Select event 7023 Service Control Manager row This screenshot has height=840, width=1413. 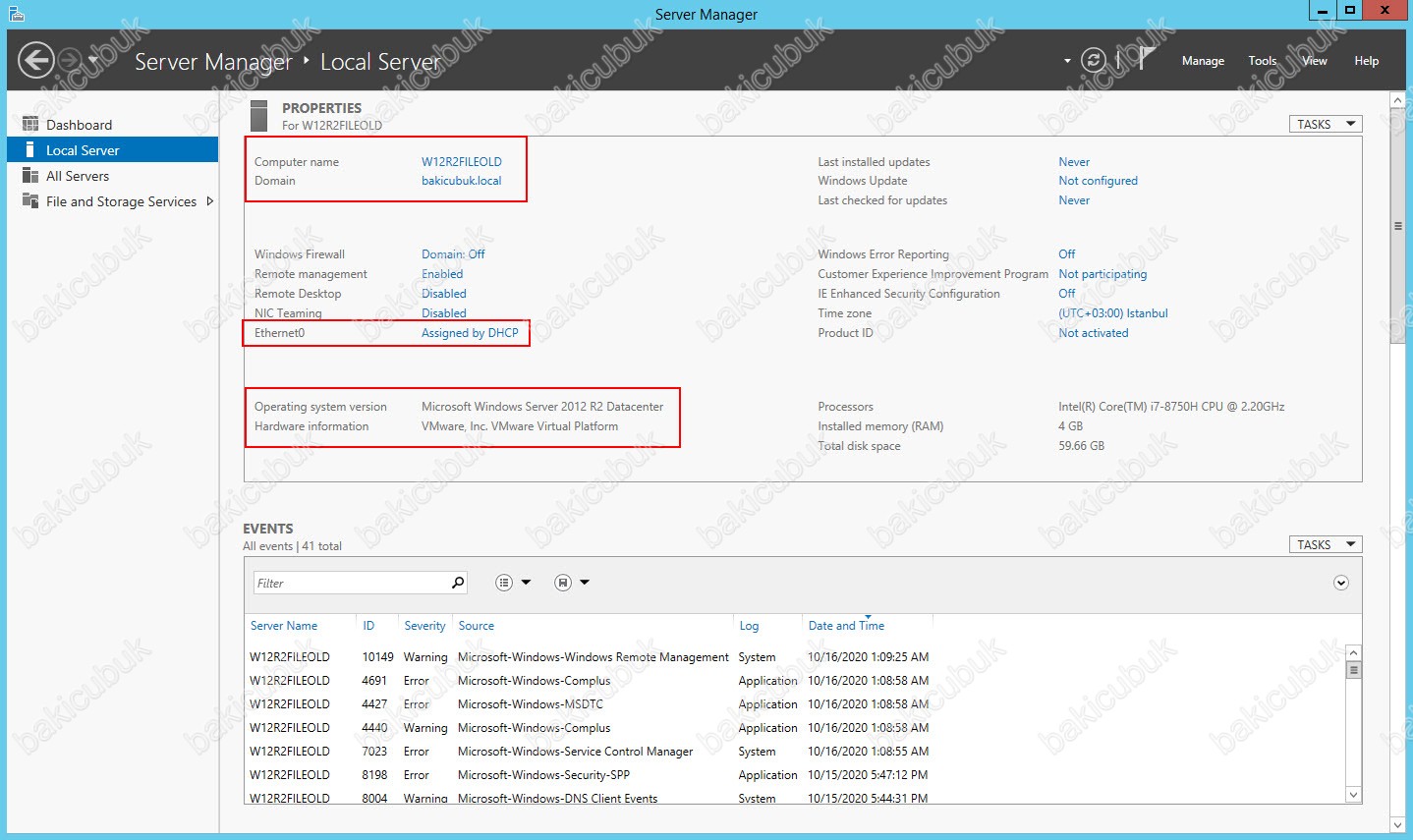coord(794,752)
